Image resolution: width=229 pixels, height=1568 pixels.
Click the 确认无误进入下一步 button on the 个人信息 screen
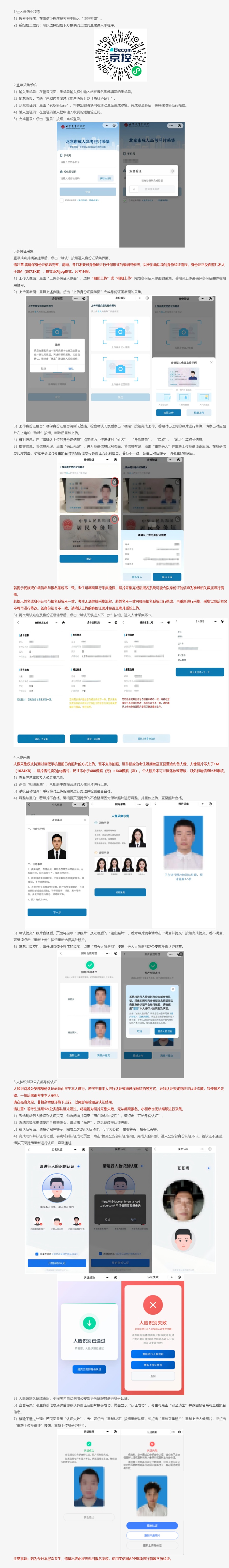[200, 672]
